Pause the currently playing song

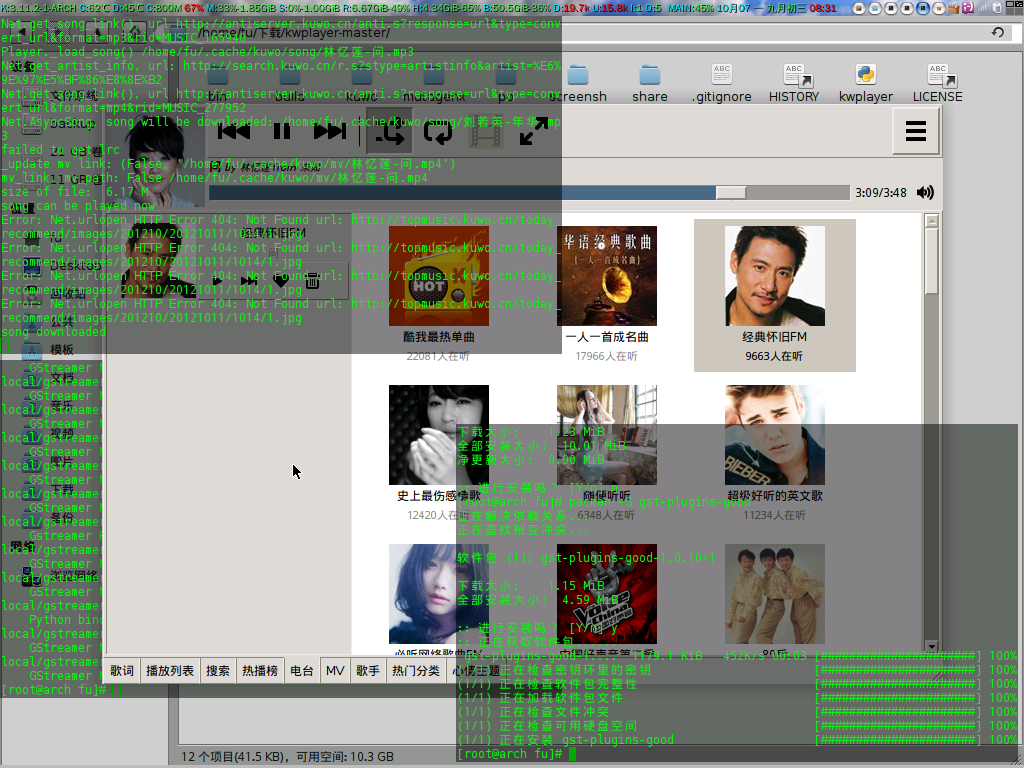click(281, 132)
